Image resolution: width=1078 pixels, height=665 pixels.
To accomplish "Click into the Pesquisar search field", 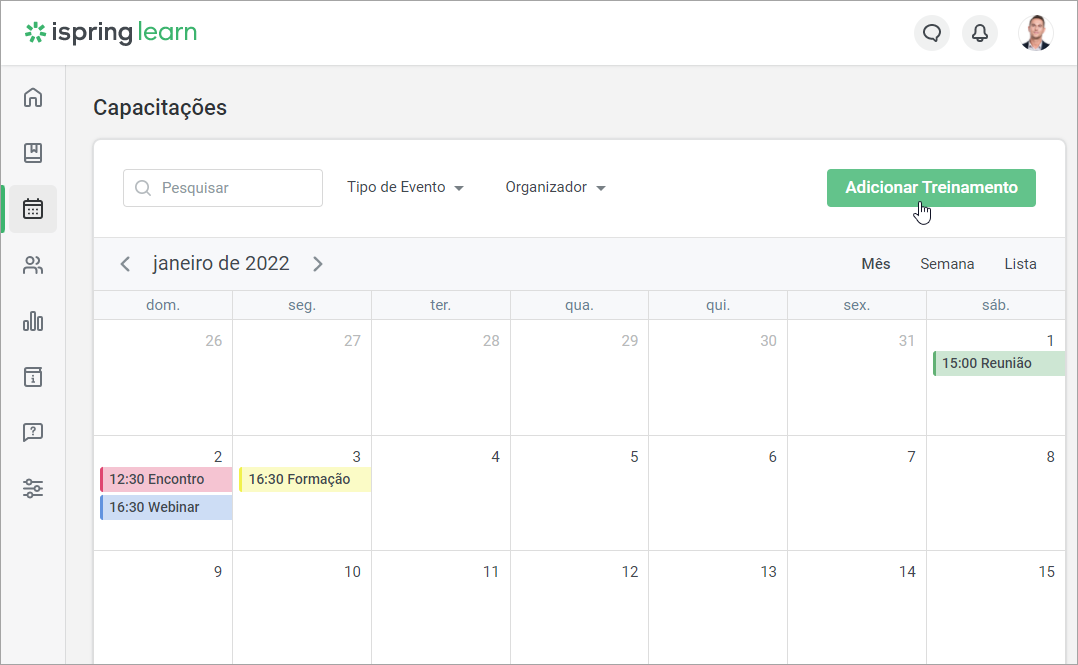I will tap(223, 188).
